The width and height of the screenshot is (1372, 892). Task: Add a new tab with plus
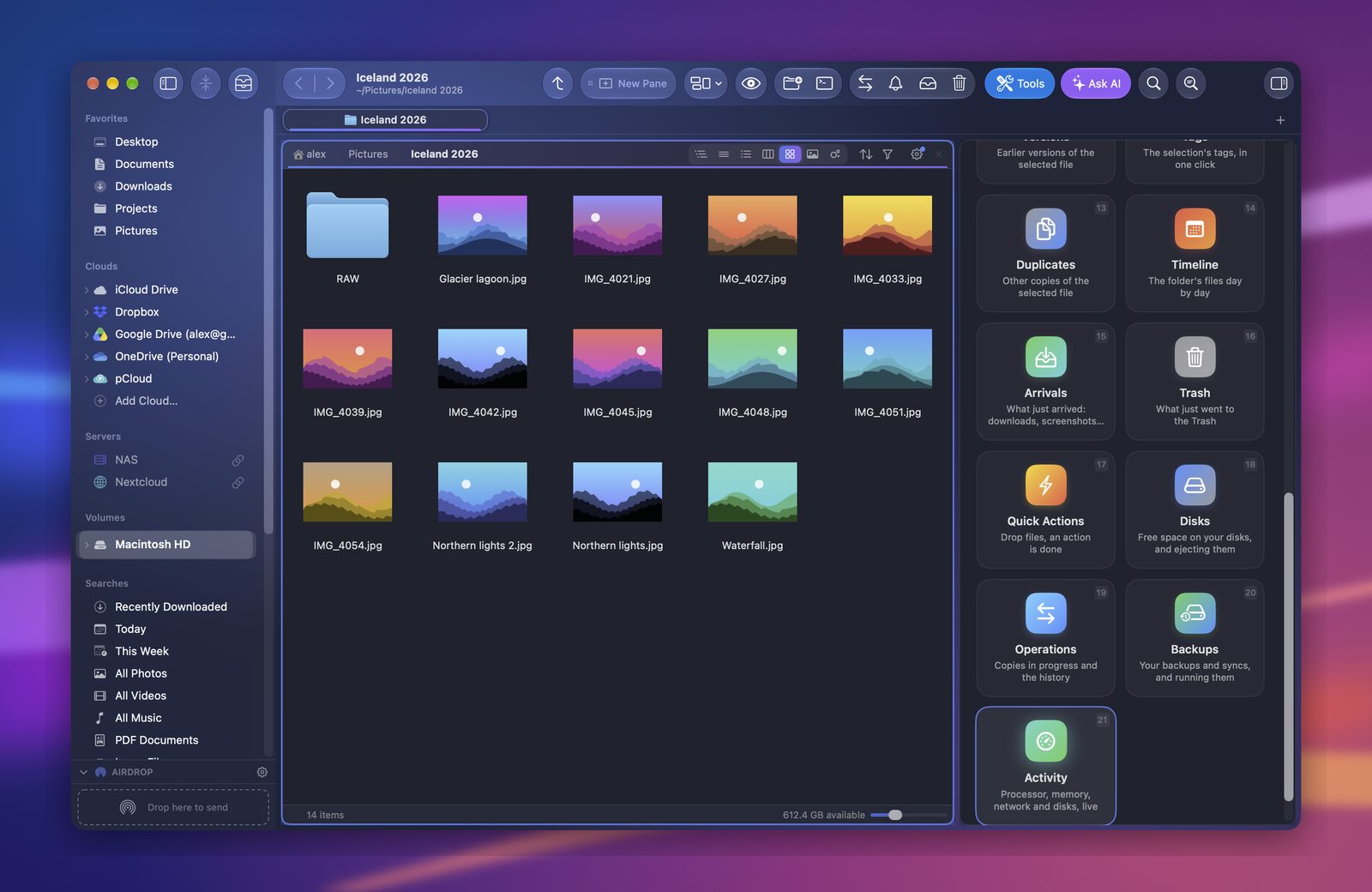coord(1280,120)
